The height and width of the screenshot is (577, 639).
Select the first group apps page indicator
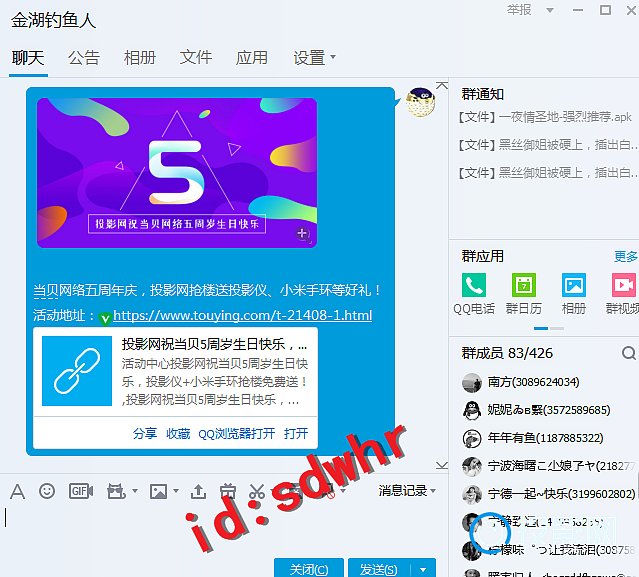[x=541, y=328]
